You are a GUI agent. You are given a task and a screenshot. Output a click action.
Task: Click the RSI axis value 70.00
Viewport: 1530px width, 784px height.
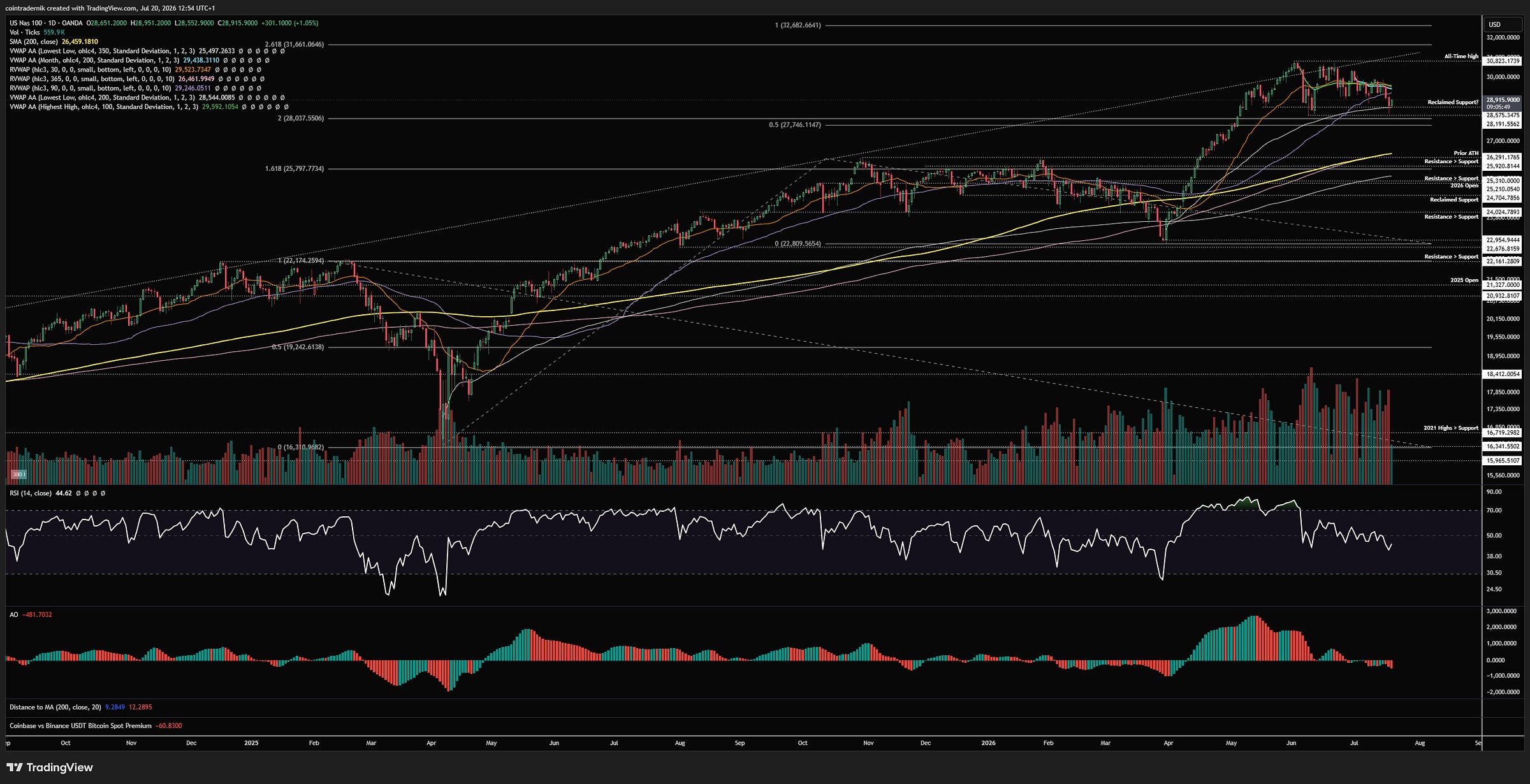pyautogui.click(x=1494, y=511)
